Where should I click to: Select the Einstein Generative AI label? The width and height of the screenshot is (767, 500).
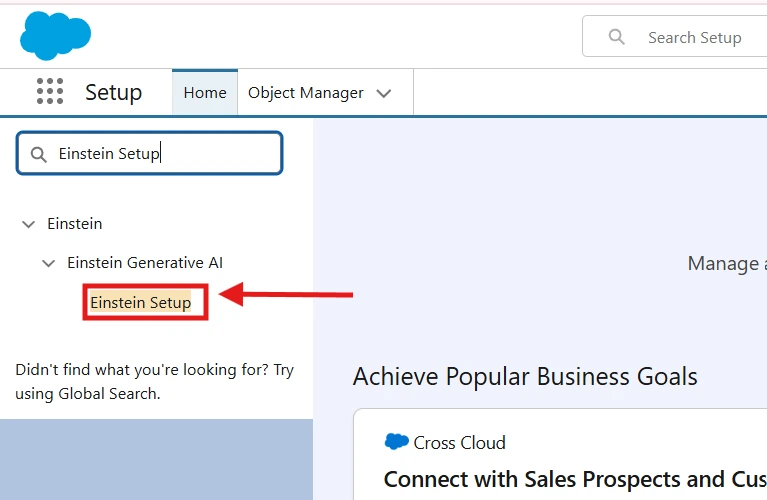coord(145,263)
